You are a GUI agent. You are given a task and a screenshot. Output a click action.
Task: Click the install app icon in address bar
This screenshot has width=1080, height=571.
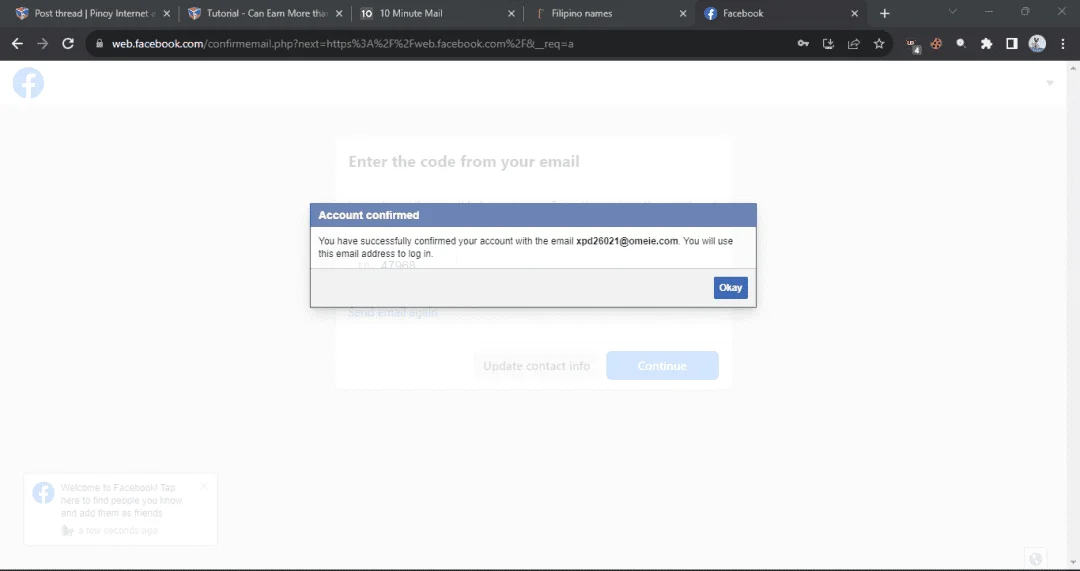[x=829, y=43]
